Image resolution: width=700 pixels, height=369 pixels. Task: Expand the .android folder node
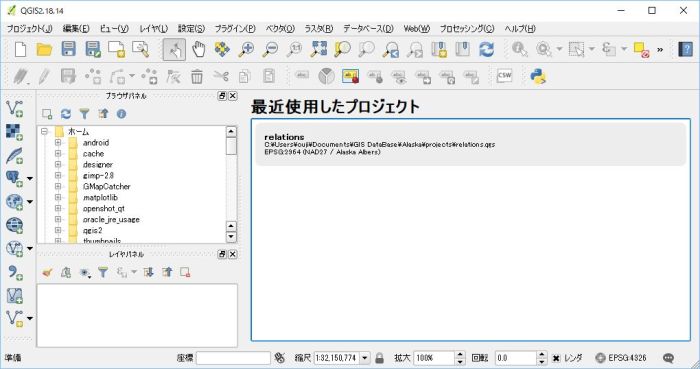[58, 142]
